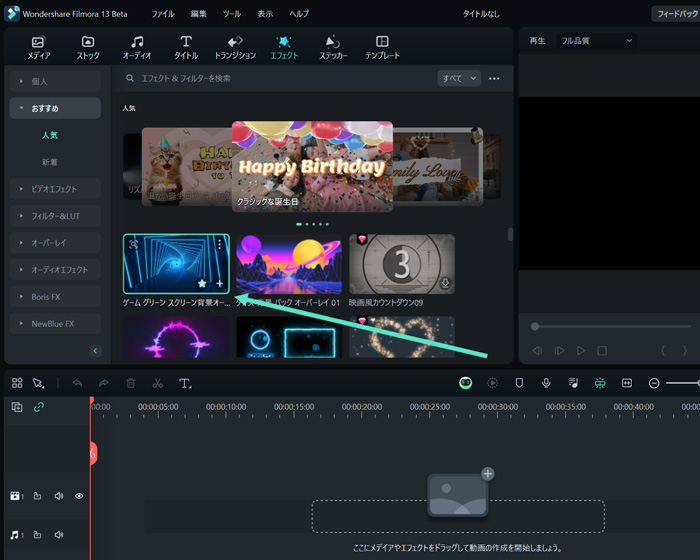This screenshot has width=700, height=560.
Task: Open the 編集 edit menu
Action: tap(199, 14)
